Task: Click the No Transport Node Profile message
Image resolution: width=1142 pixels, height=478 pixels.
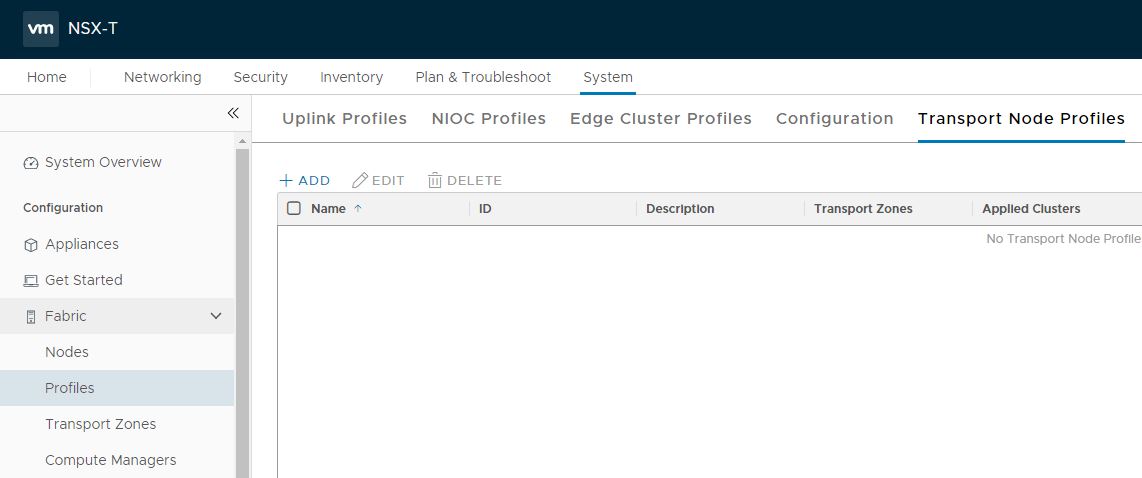Action: coord(1063,239)
